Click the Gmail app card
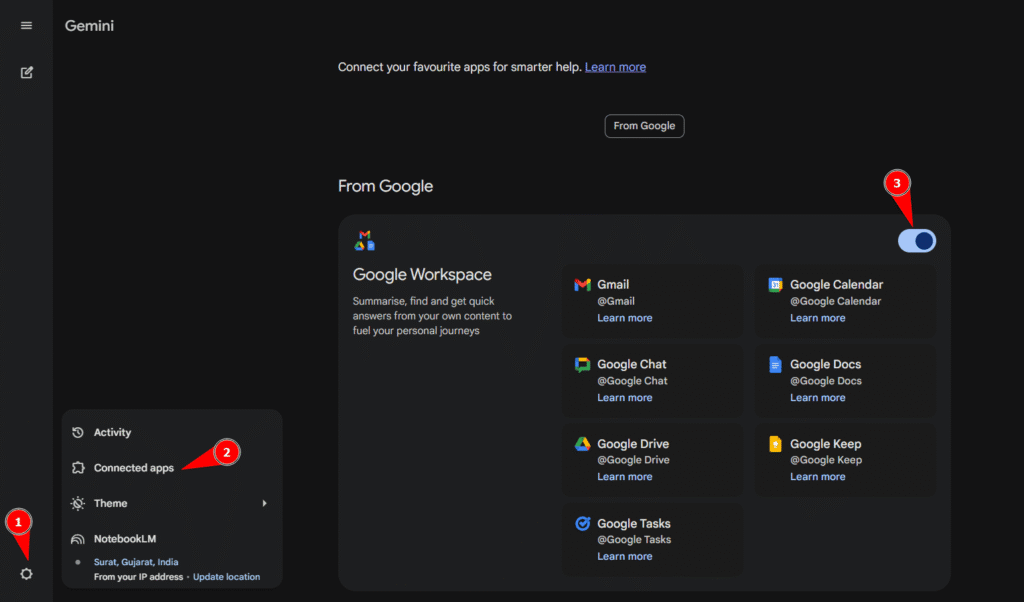 coord(652,300)
